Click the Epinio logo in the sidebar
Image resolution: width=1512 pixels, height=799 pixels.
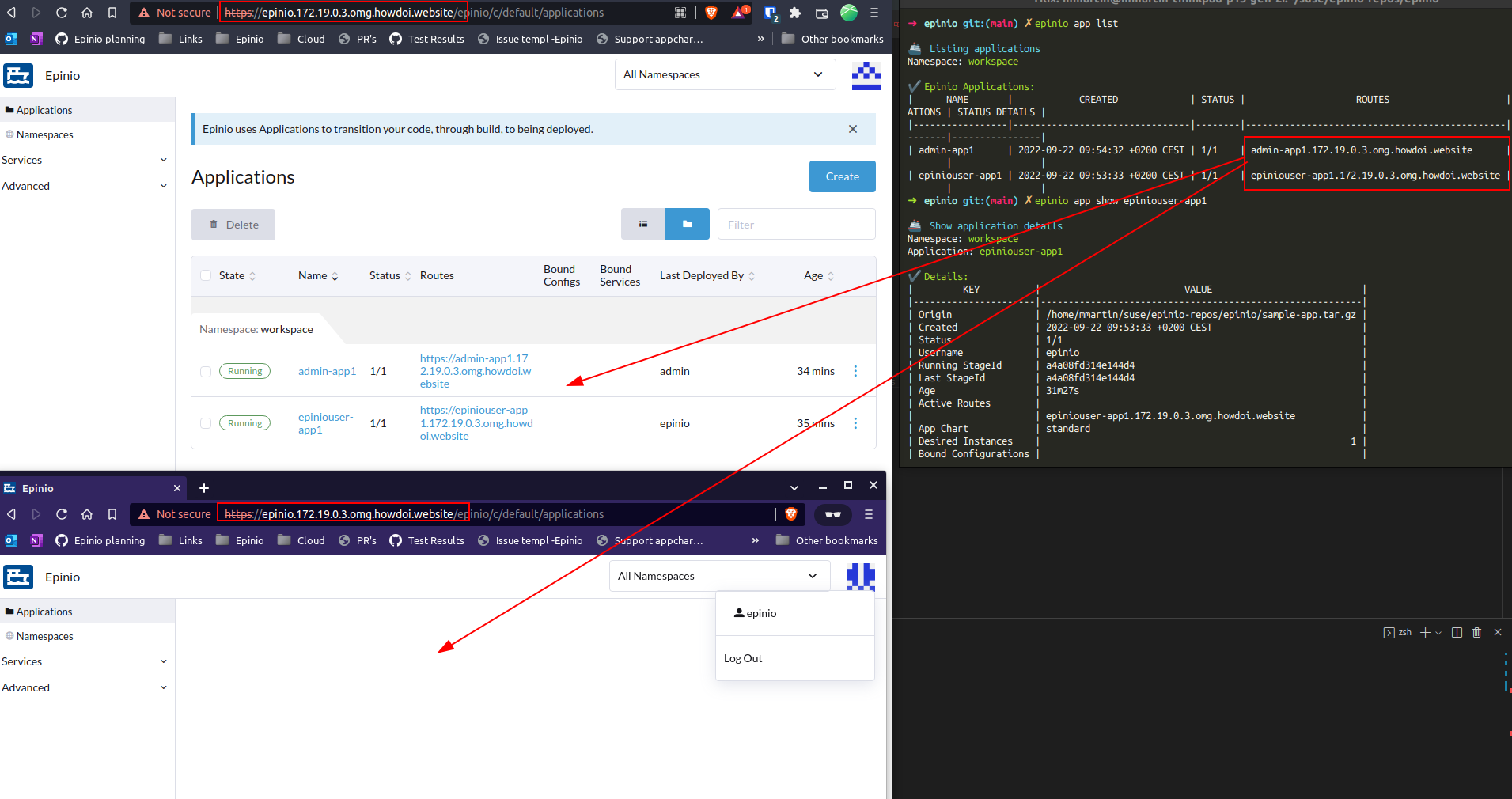pos(18,75)
